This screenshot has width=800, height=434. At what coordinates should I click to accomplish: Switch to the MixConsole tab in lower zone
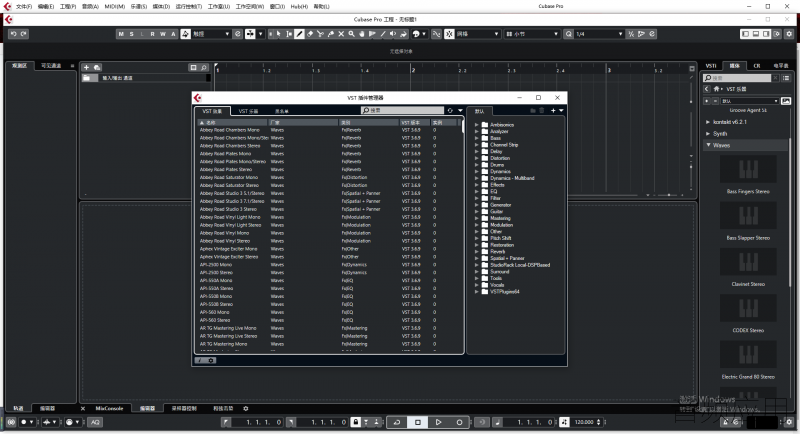(x=110, y=409)
